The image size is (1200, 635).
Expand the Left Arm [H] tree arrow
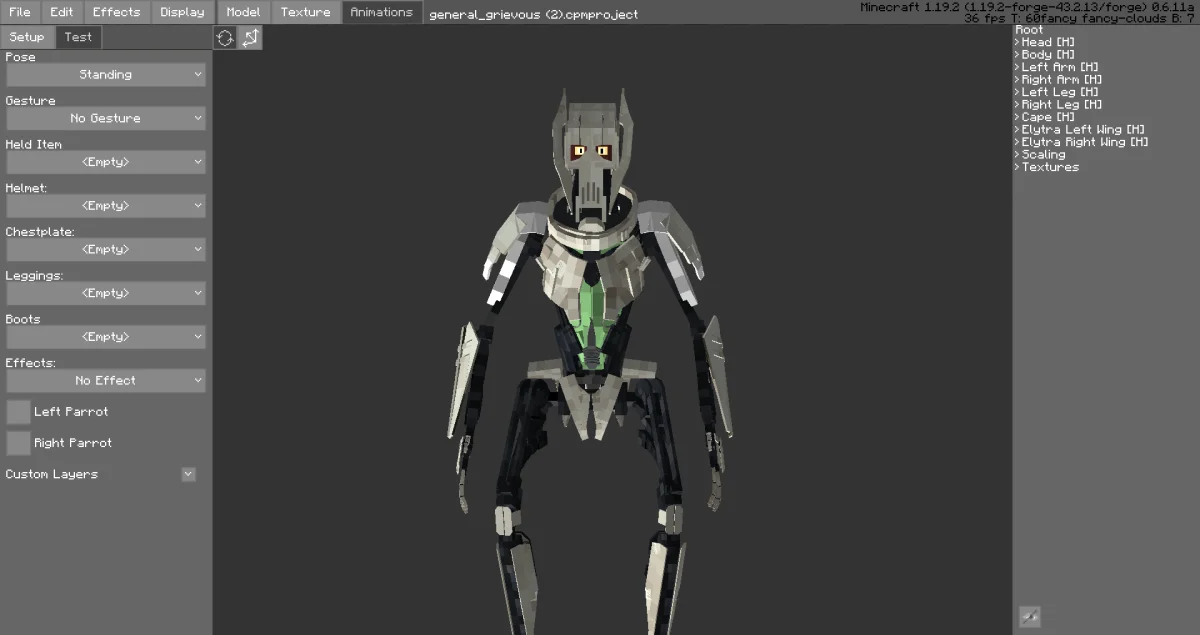point(1018,67)
